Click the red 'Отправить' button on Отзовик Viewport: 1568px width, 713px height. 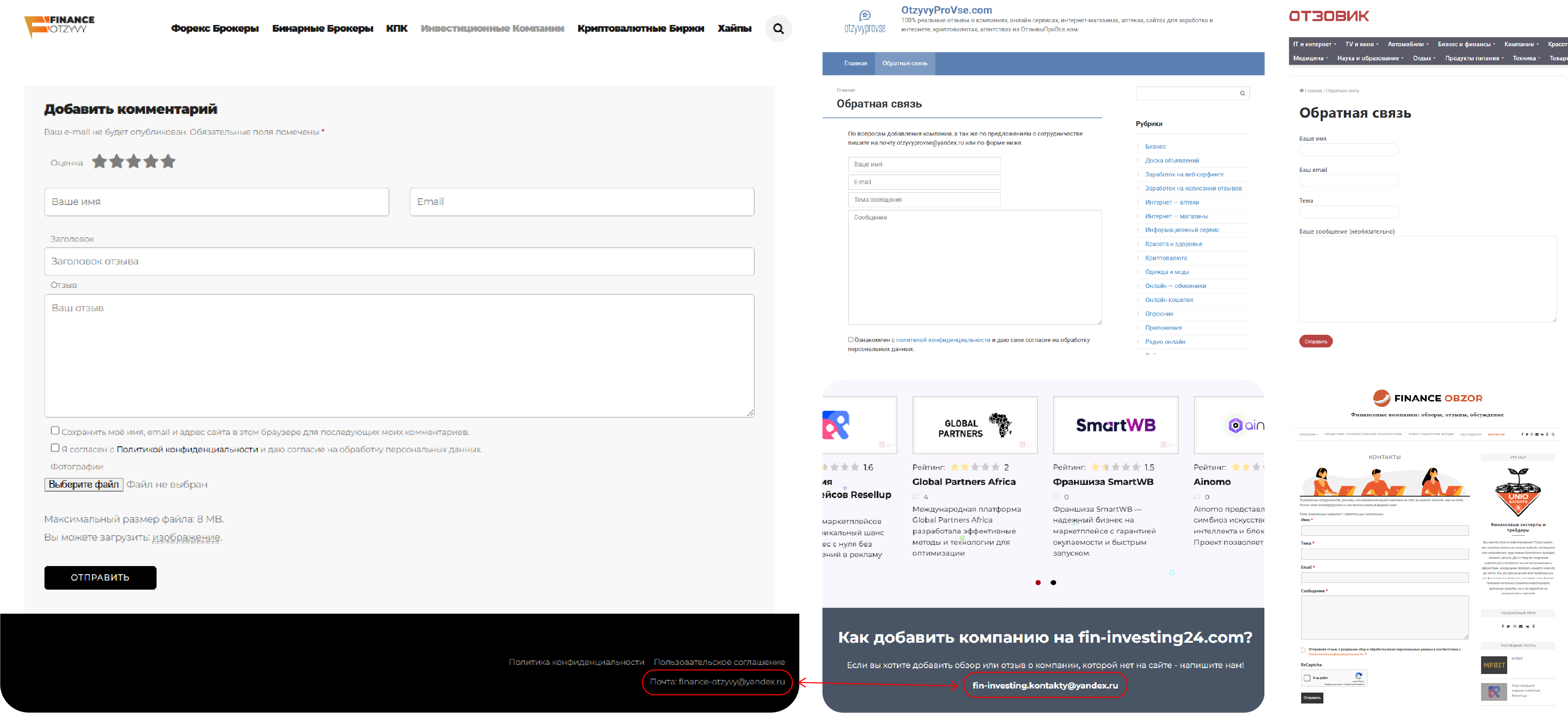[1315, 341]
